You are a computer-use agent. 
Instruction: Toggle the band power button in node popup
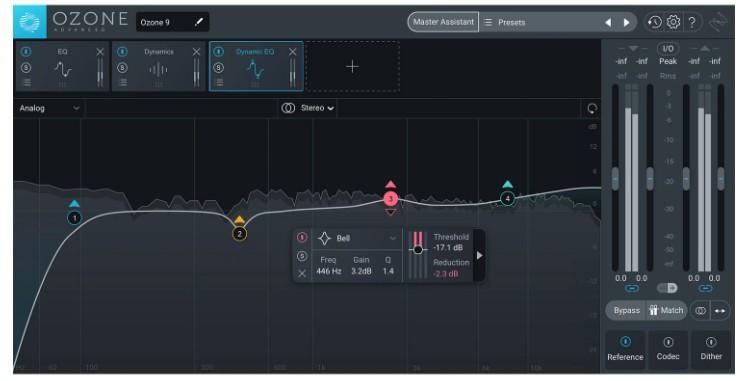[302, 237]
